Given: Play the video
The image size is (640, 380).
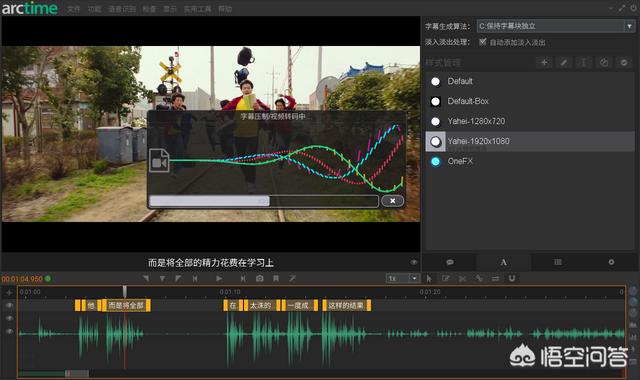Looking at the screenshot, I should point(219,278).
